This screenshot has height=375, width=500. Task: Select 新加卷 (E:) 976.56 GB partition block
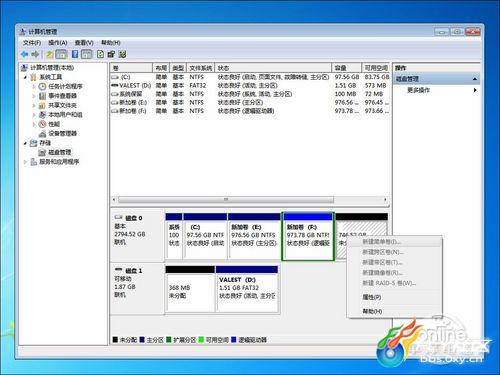254,236
